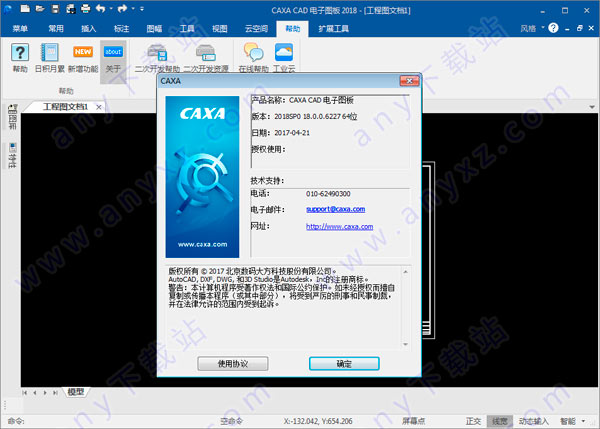This screenshot has height=429, width=600.
Task: Click the 使用协议 button
Action: (233, 364)
